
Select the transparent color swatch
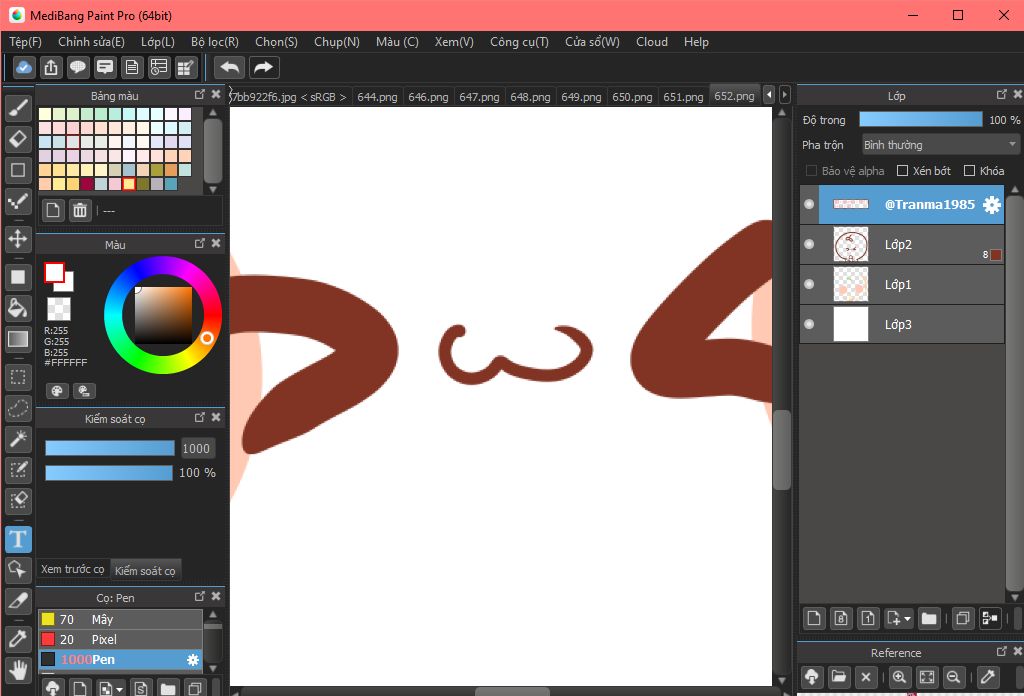click(x=59, y=309)
